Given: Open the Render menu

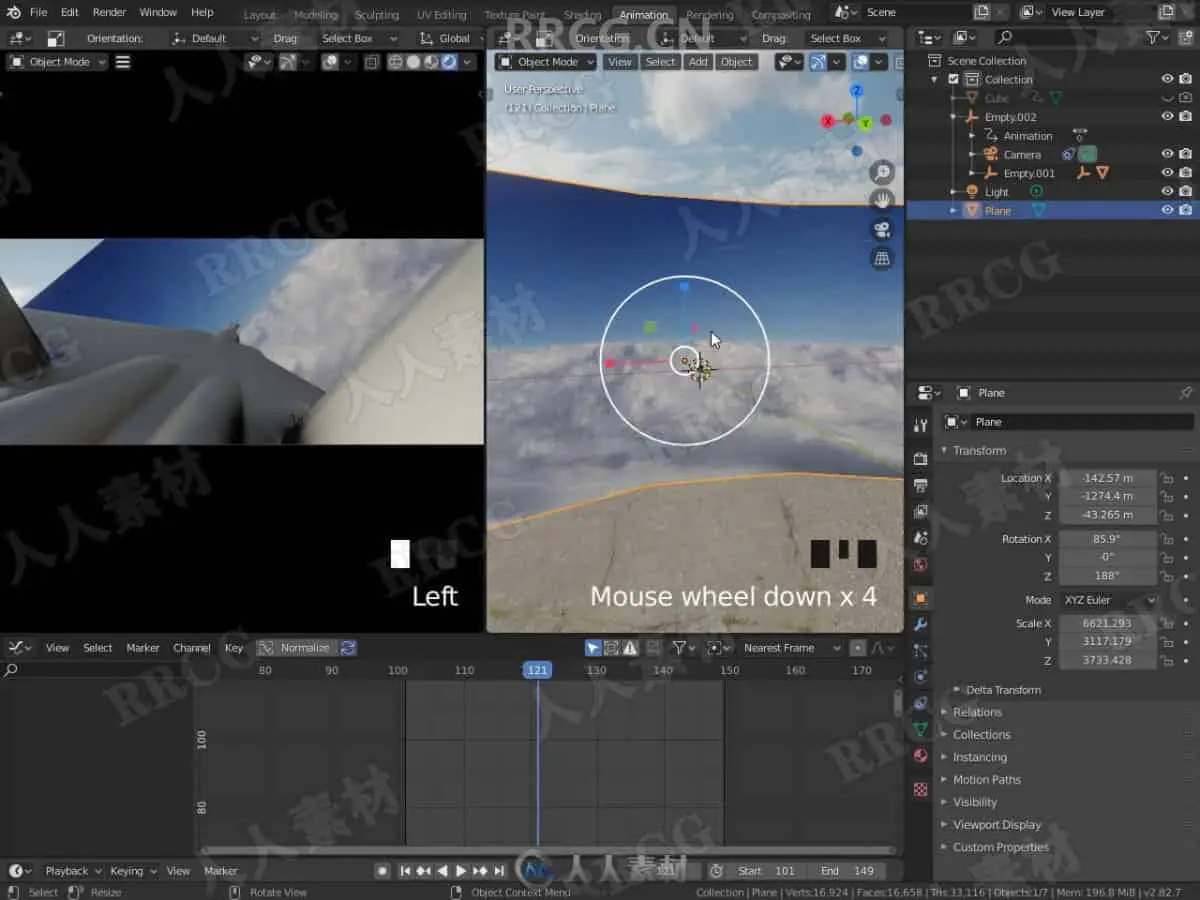Looking at the screenshot, I should [109, 12].
